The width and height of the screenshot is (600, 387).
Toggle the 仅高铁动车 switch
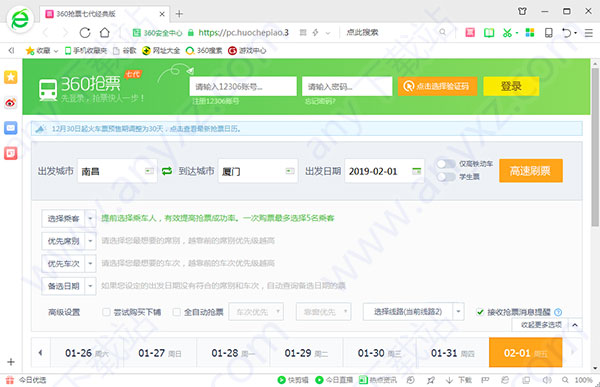click(x=446, y=164)
